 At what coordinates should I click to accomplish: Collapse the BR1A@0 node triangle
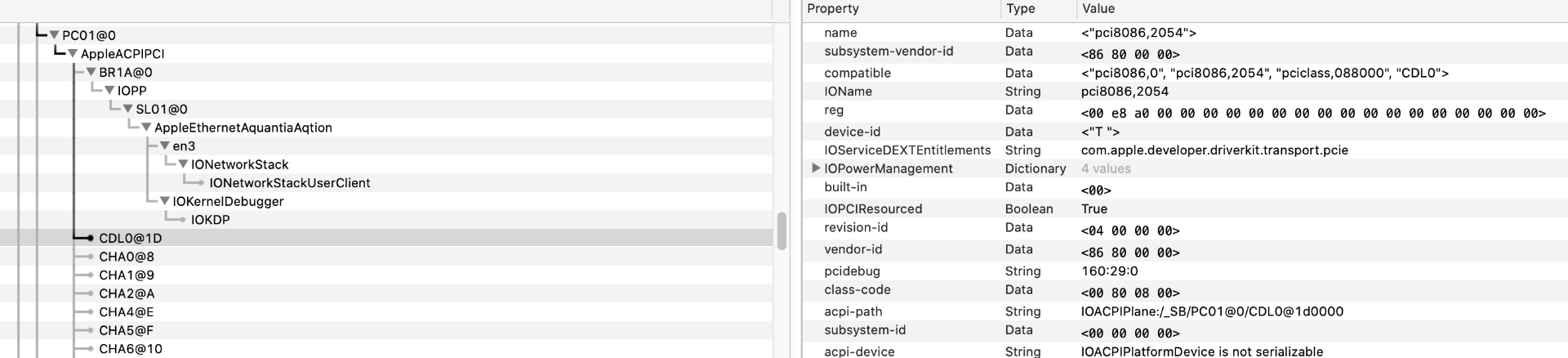[x=91, y=72]
